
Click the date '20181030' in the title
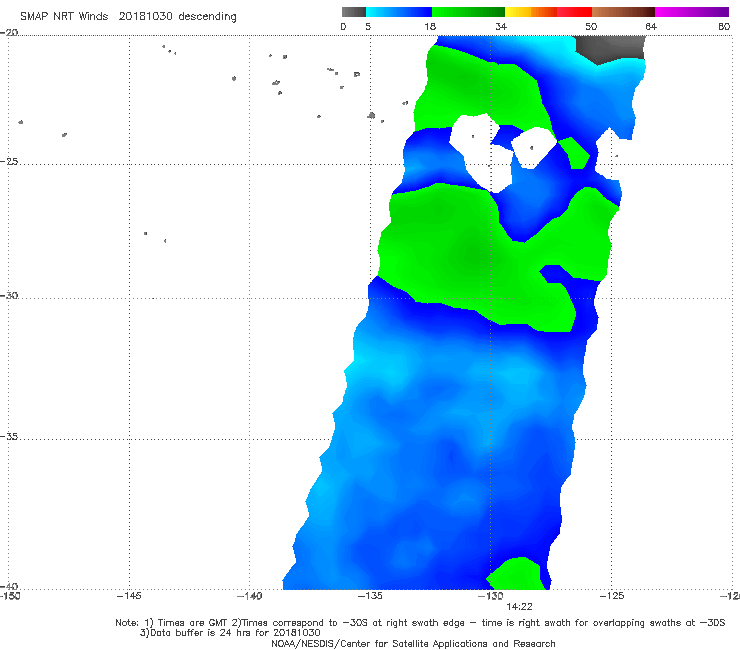coord(145,16)
